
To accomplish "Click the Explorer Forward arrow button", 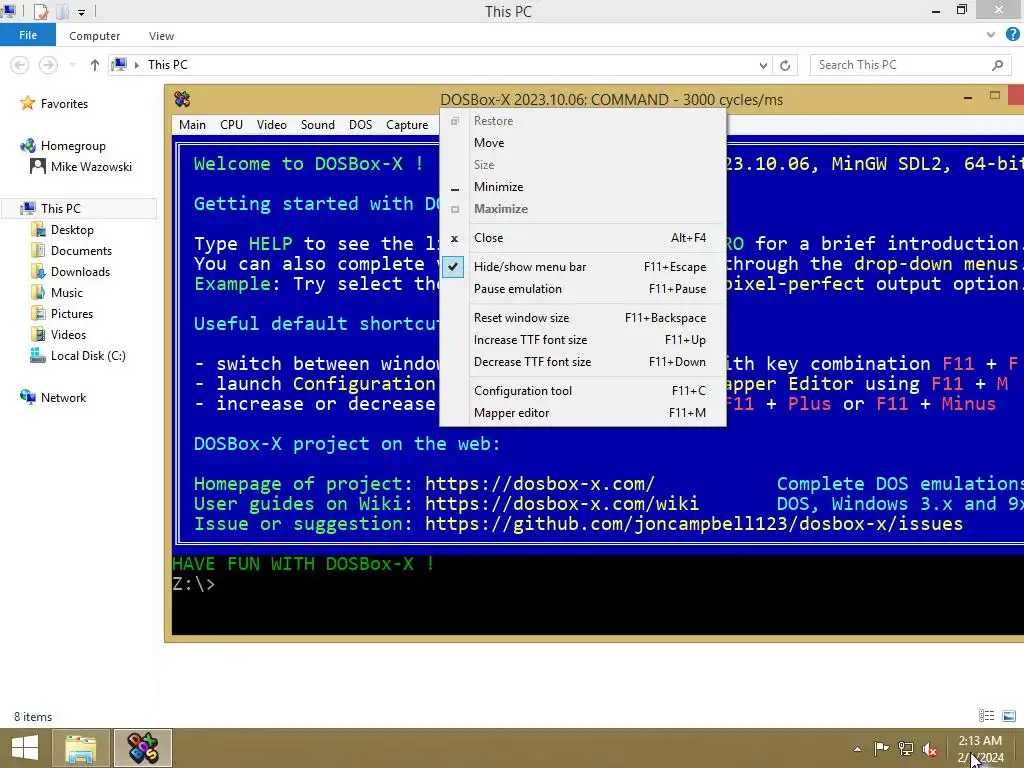I will (48, 65).
